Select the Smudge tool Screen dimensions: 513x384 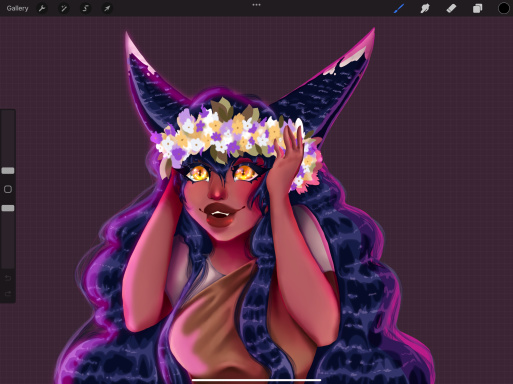(425, 8)
